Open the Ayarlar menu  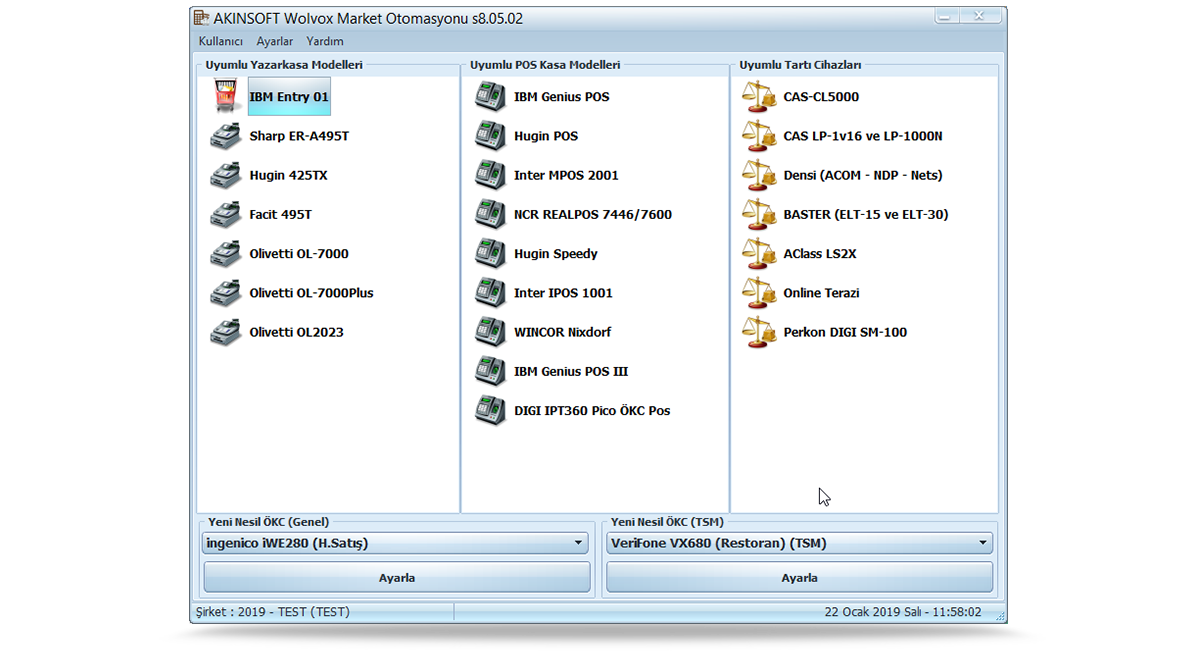tap(275, 41)
